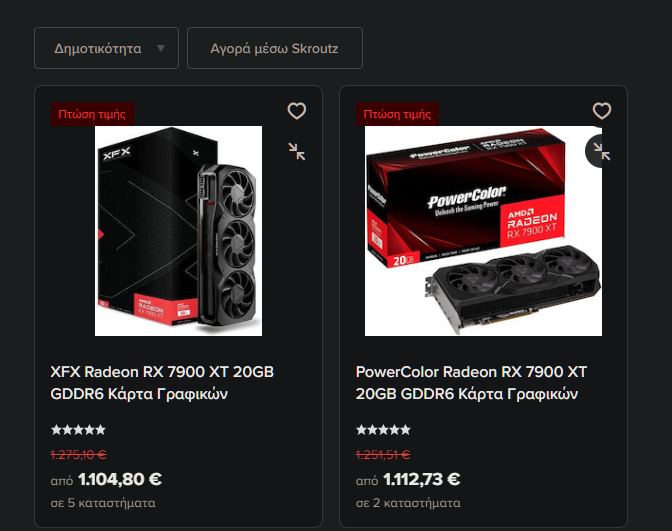Click the 1.104,80 € price
The width and height of the screenshot is (672, 531).
click(x=120, y=479)
